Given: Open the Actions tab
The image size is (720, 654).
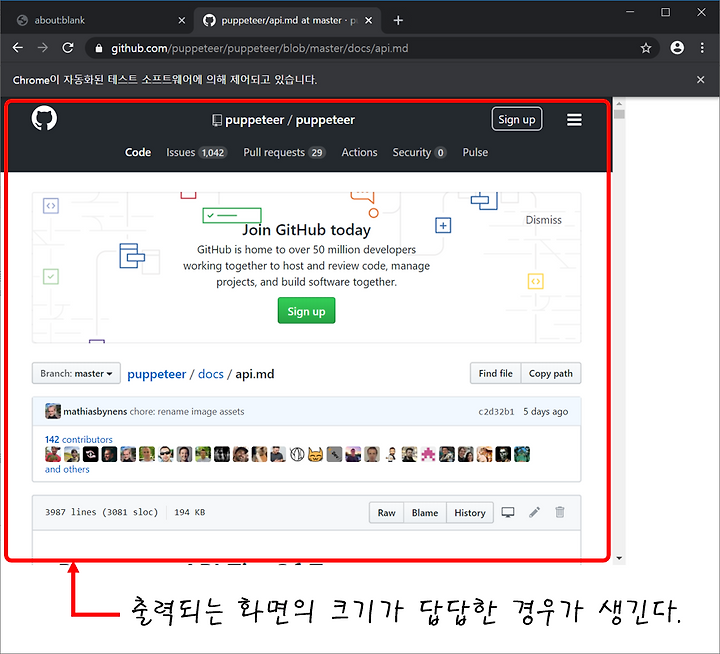Looking at the screenshot, I should pyautogui.click(x=359, y=152).
